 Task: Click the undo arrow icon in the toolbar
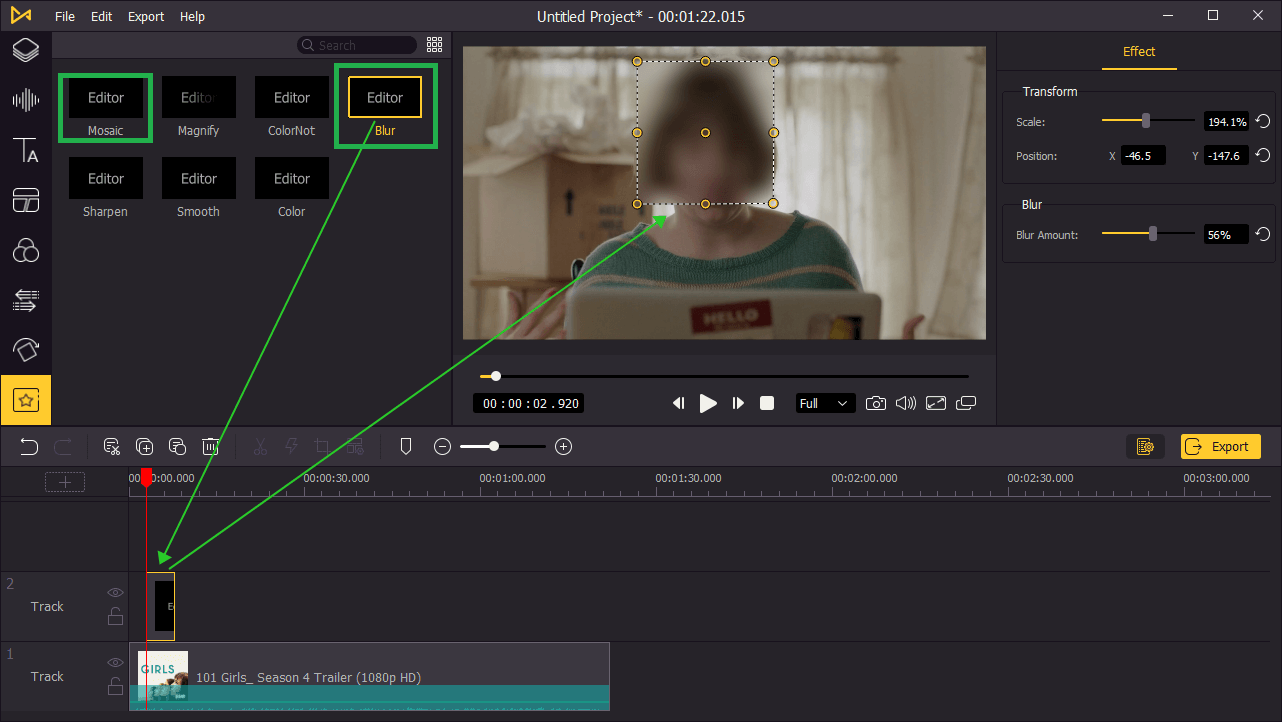[x=29, y=447]
